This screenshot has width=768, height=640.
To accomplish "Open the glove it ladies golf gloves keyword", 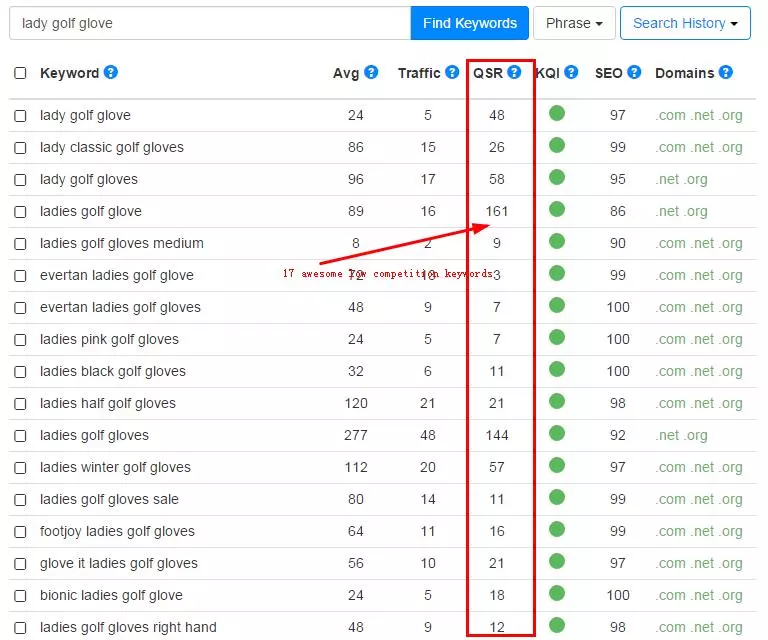I will [x=119, y=564].
